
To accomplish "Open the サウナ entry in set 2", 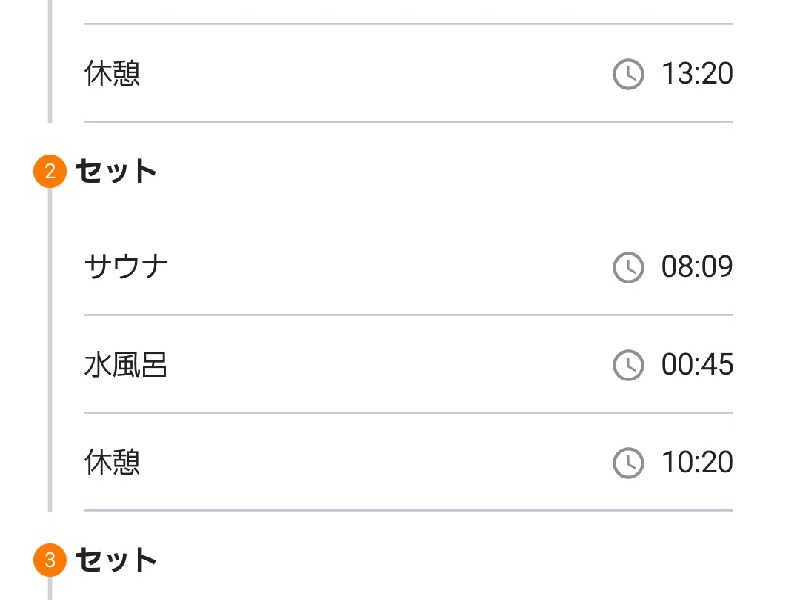I will click(408, 267).
